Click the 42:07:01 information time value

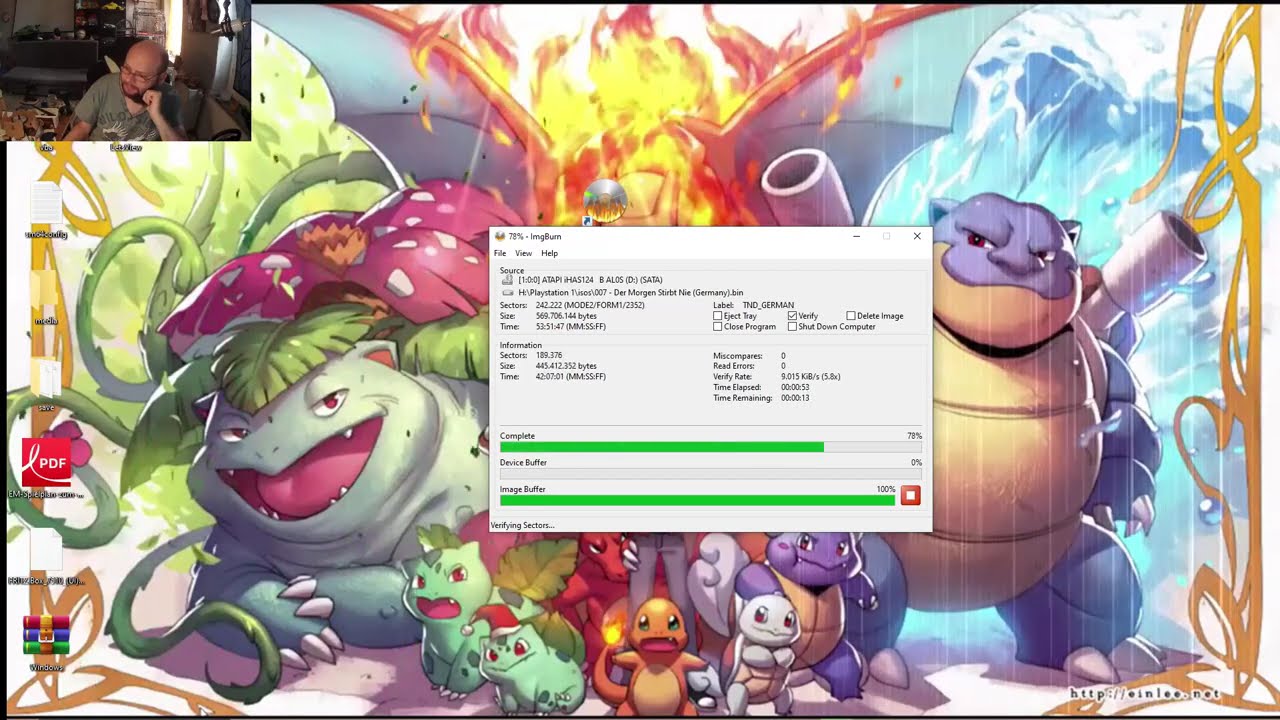570,377
